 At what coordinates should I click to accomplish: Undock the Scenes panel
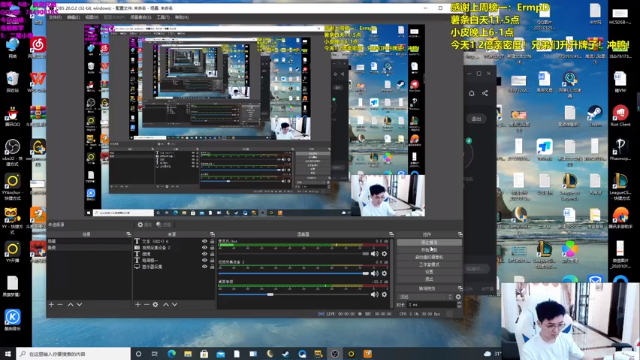129,234
